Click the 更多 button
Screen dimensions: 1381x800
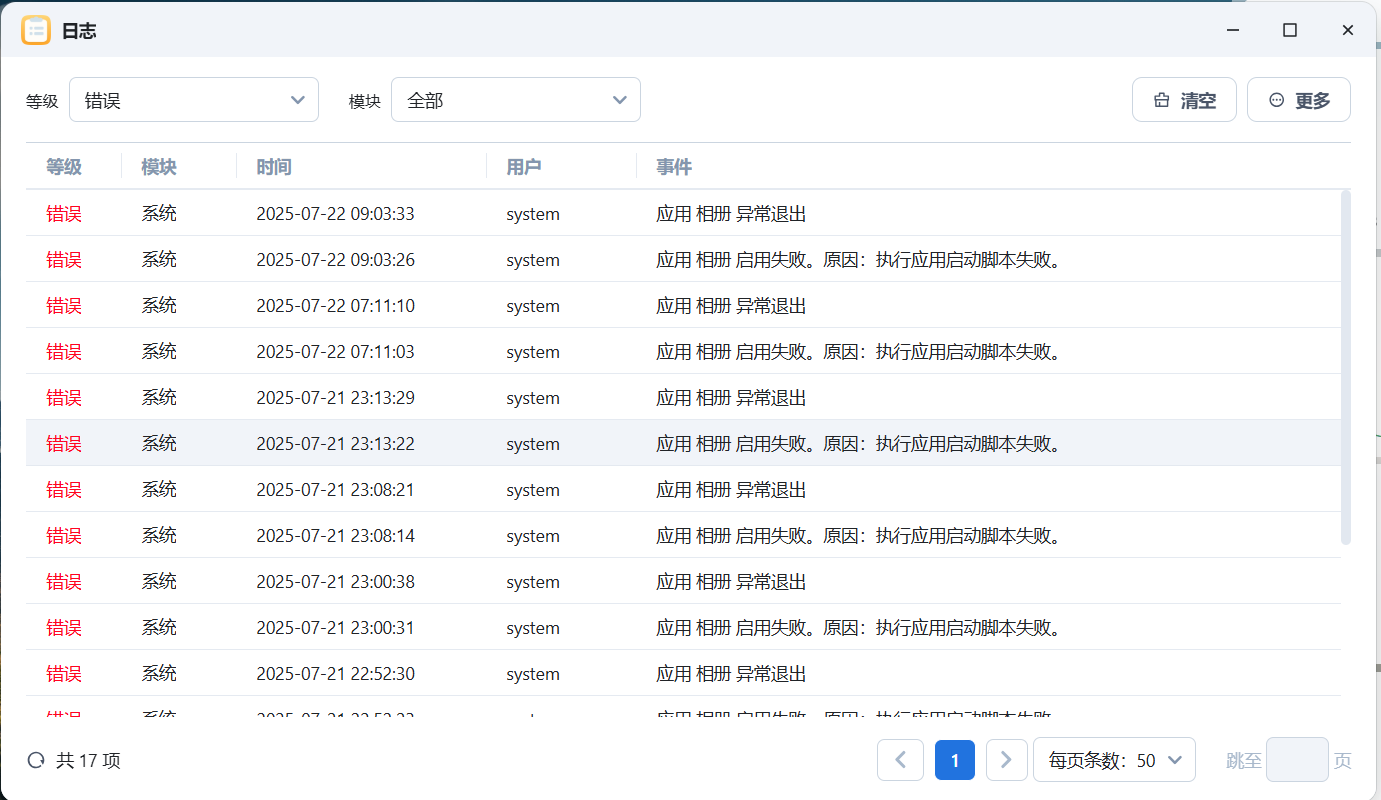point(1299,100)
